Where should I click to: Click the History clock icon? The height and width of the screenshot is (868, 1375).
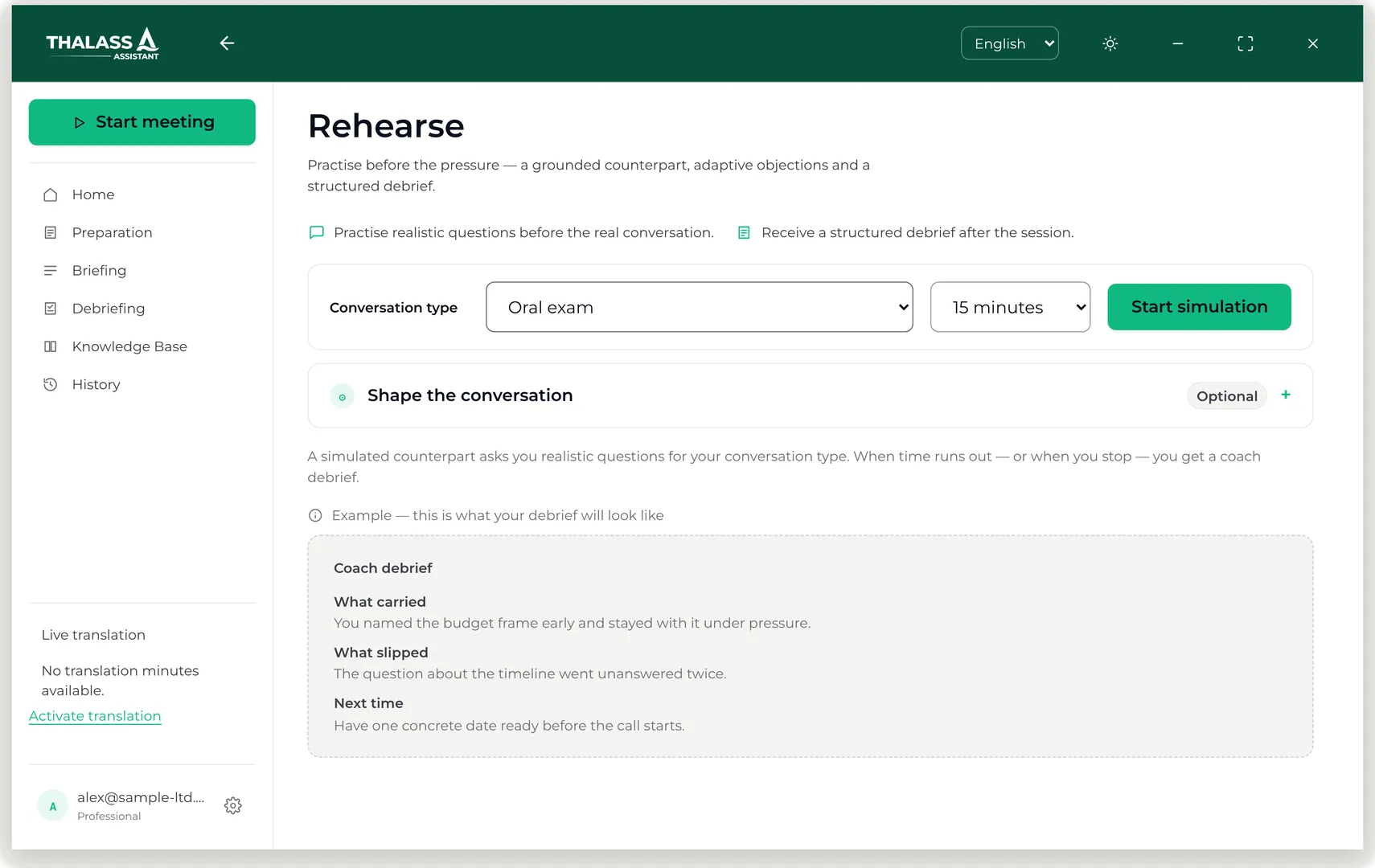pos(50,384)
